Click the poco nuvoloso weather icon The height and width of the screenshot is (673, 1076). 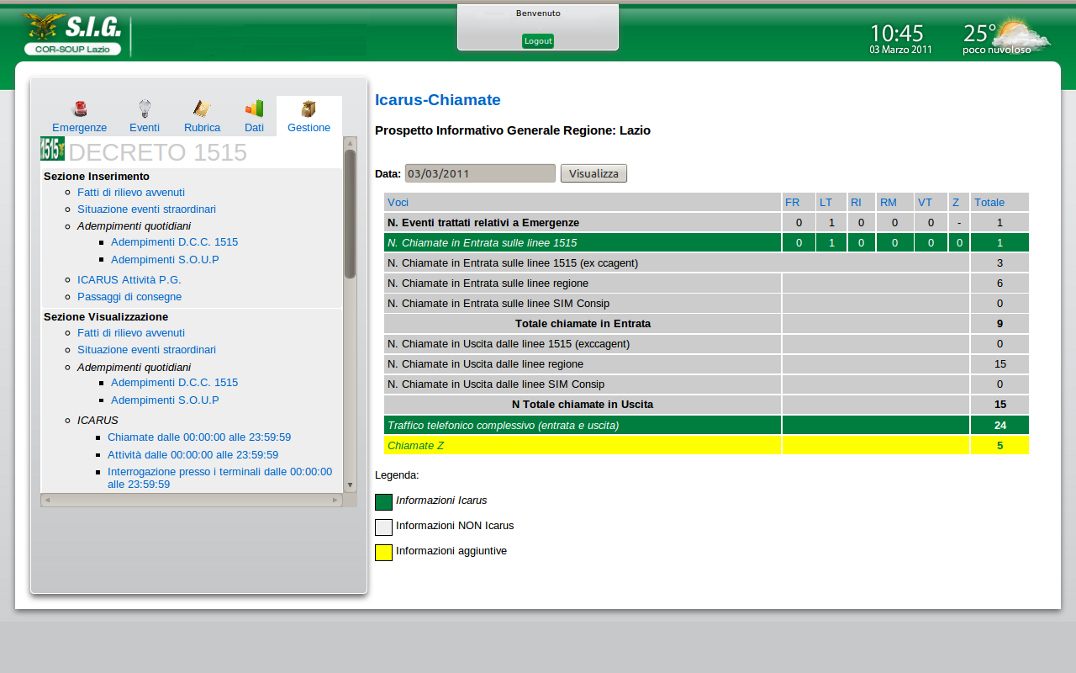(x=1022, y=34)
